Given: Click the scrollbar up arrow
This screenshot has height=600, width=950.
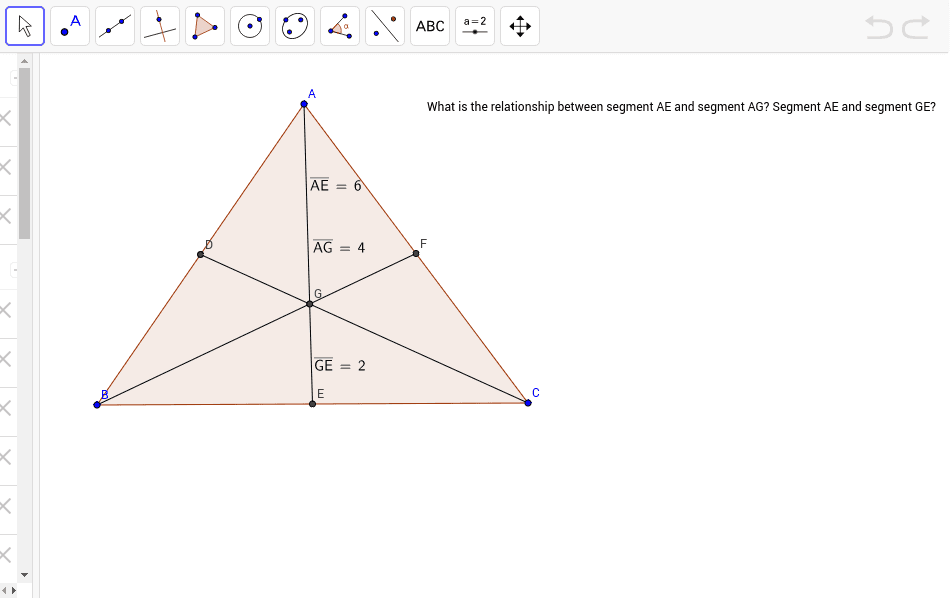Looking at the screenshot, I should pyautogui.click(x=24, y=61).
